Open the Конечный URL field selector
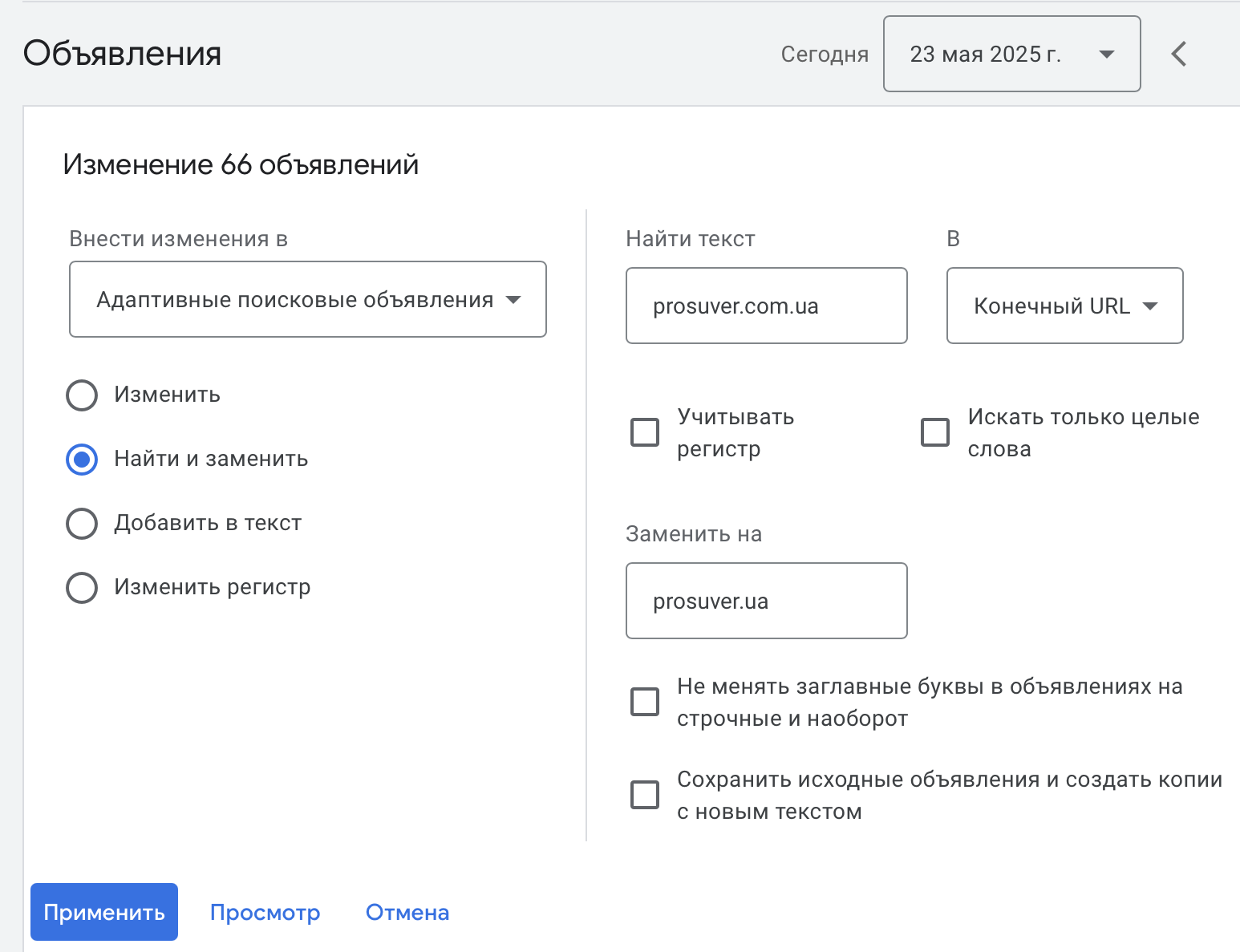Image resolution: width=1240 pixels, height=952 pixels. tap(1064, 306)
